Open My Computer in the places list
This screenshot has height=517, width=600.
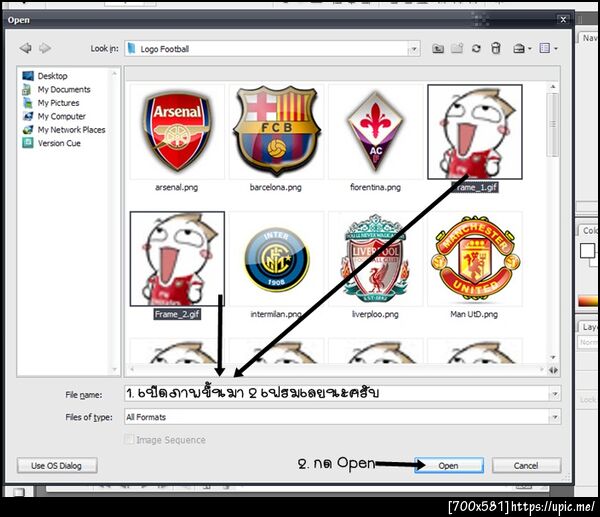click(61, 116)
